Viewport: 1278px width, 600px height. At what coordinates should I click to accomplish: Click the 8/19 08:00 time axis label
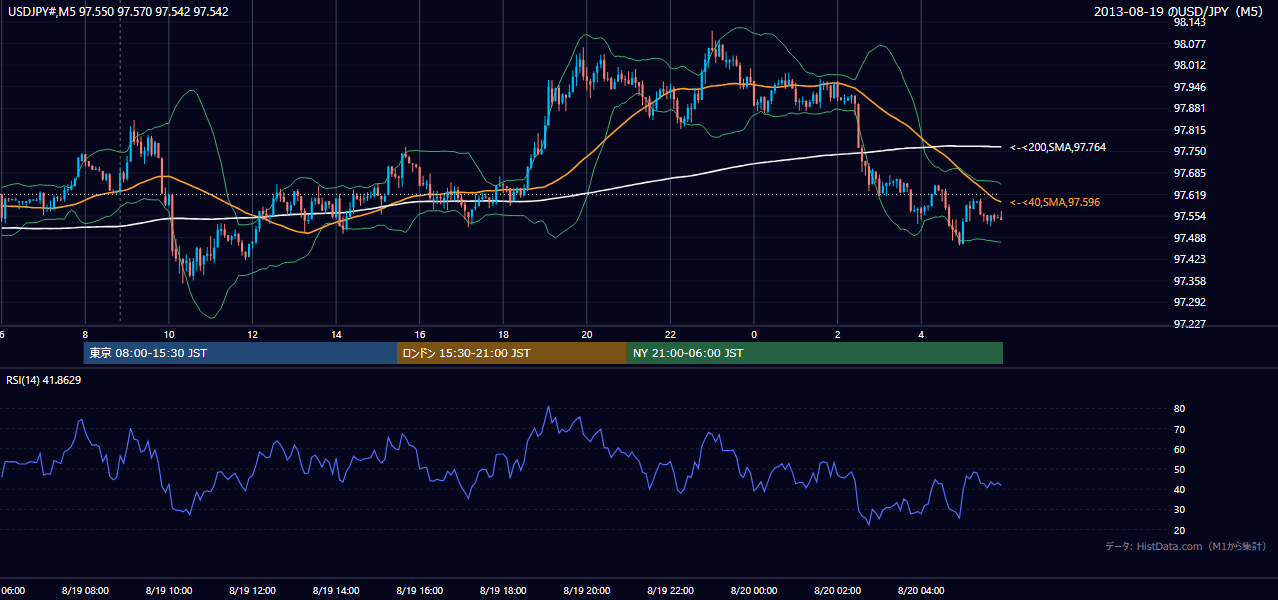[85, 591]
